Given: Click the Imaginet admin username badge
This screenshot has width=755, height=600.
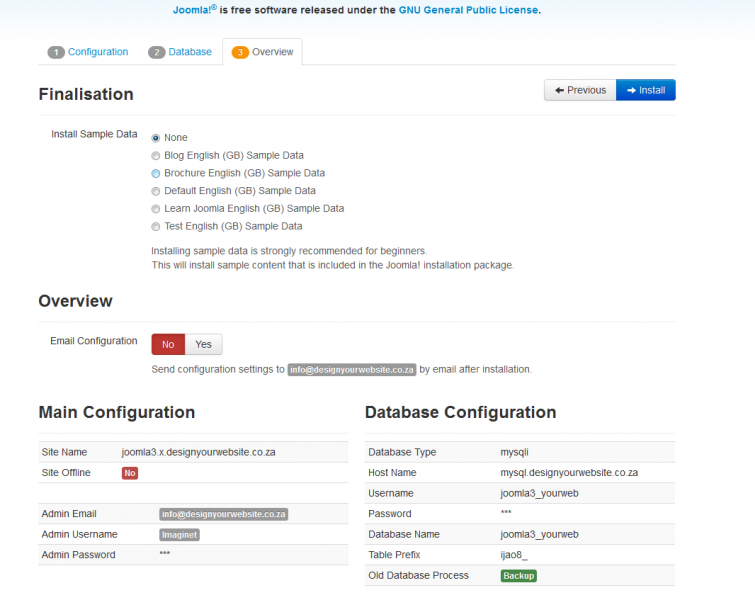Looking at the screenshot, I should tap(180, 535).
